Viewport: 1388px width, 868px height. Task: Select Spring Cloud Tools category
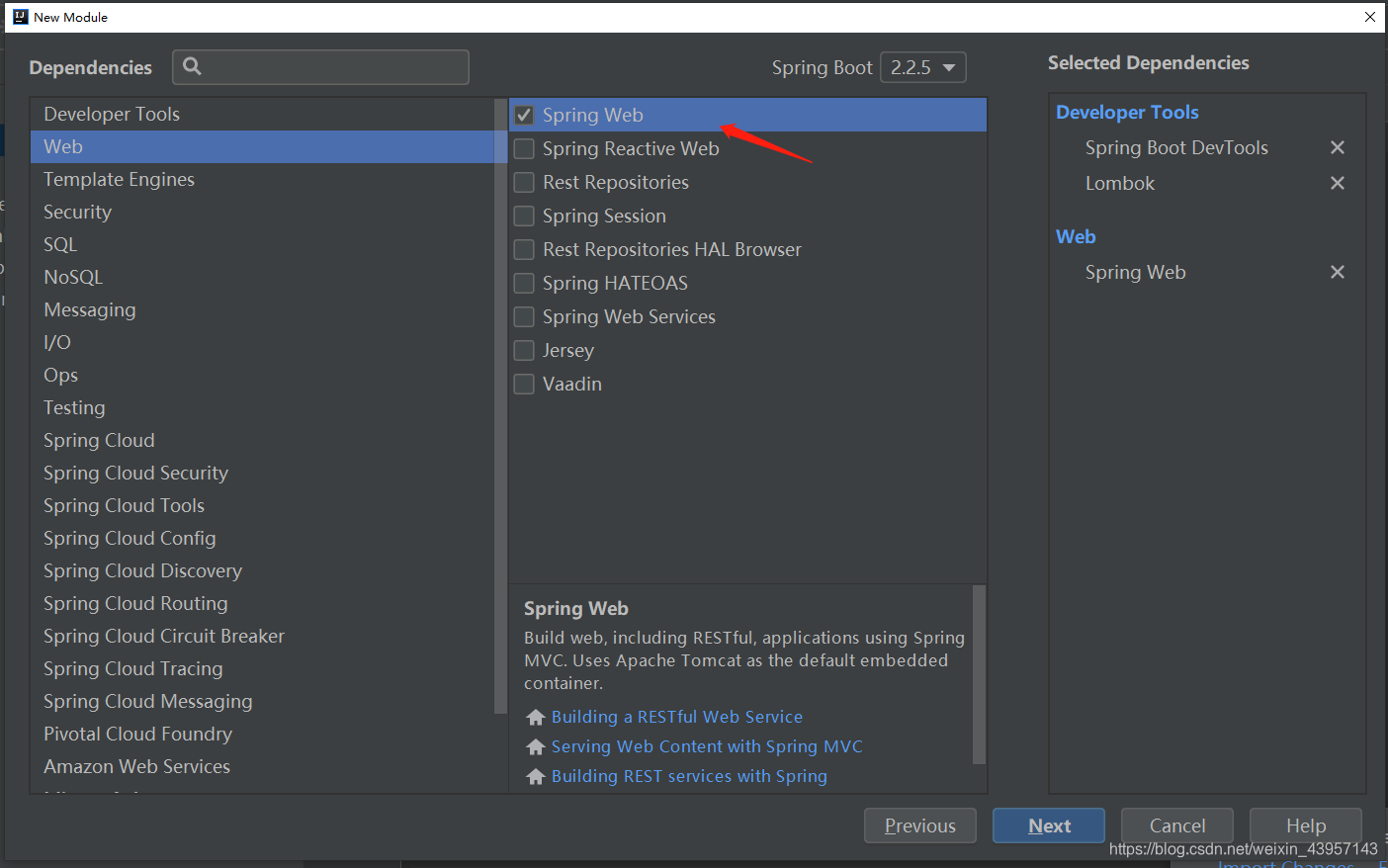tap(262, 505)
